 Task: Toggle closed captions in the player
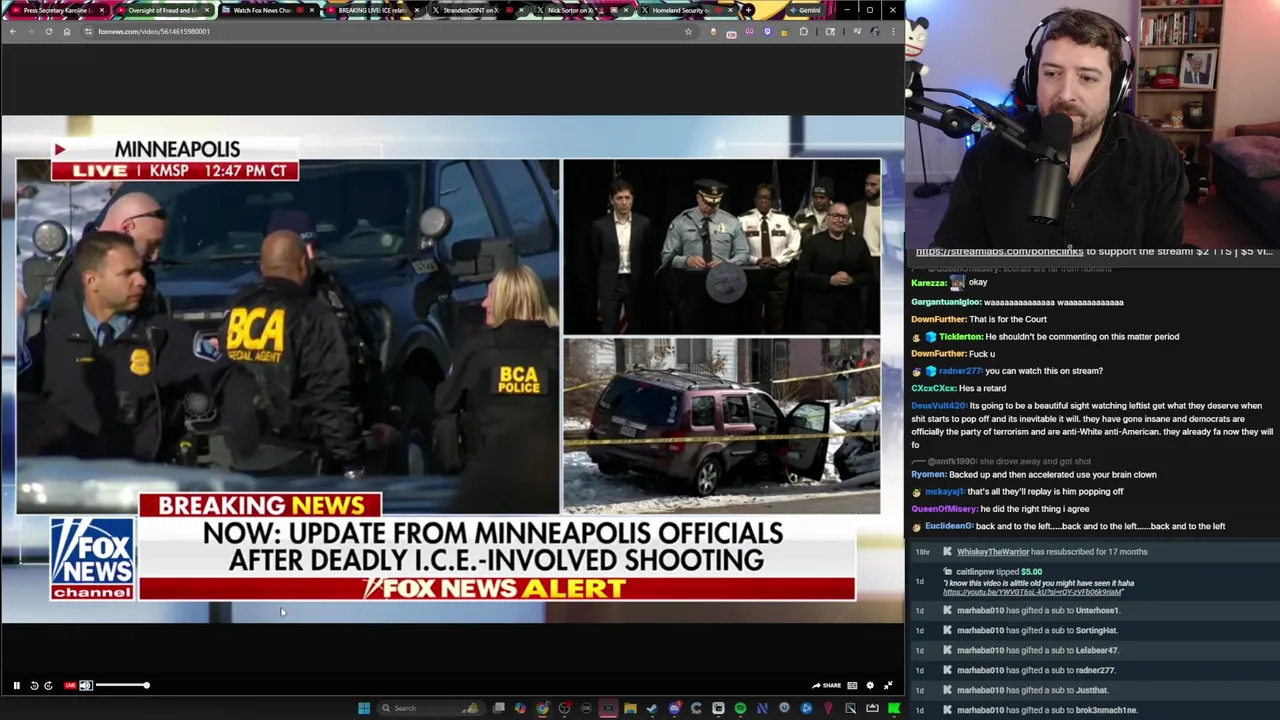tap(852, 685)
